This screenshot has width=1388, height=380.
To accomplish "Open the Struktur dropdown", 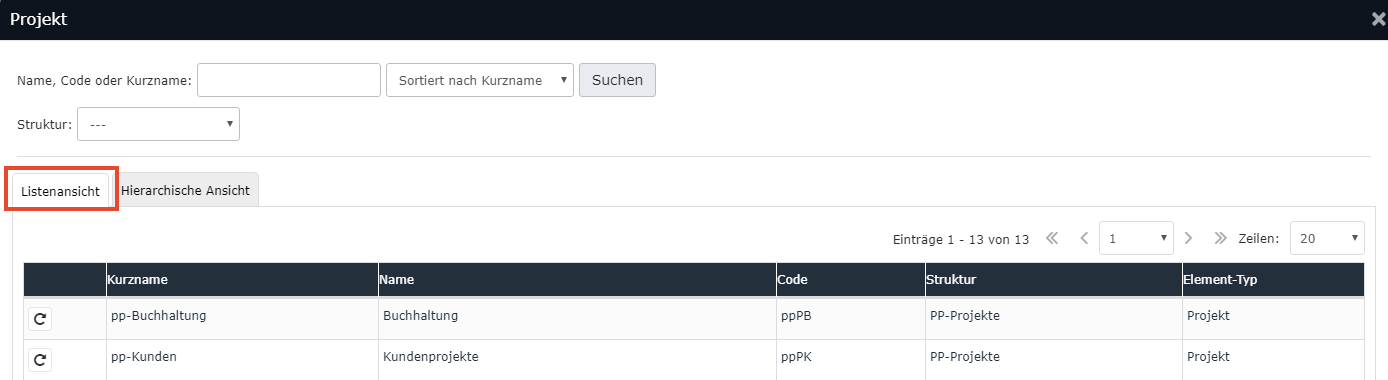I will pyautogui.click(x=158, y=124).
